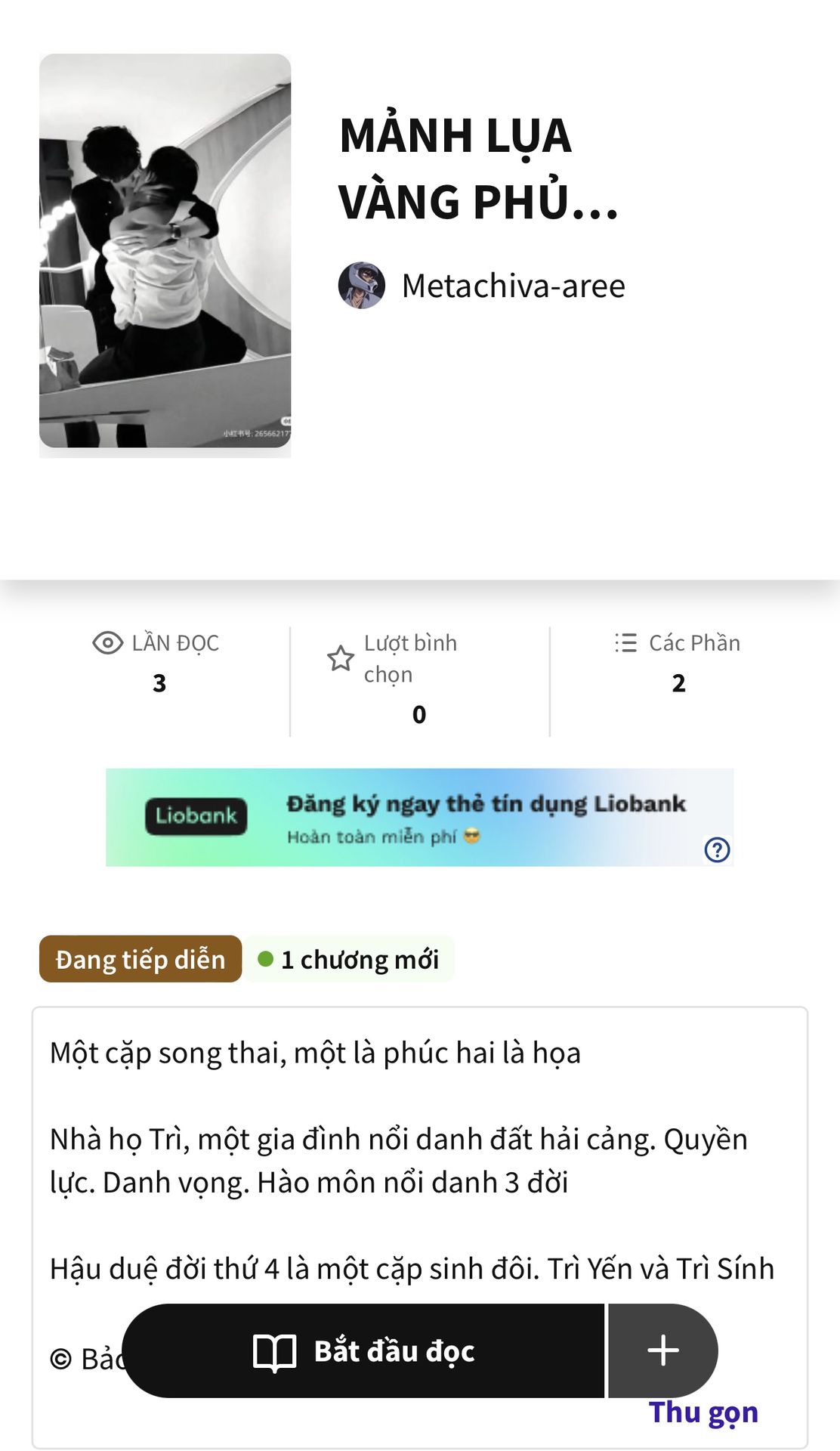The width and height of the screenshot is (840, 1451).
Task: Tap the story title MẢNH LỤA VÀNG PHỦ
Action: point(478,169)
